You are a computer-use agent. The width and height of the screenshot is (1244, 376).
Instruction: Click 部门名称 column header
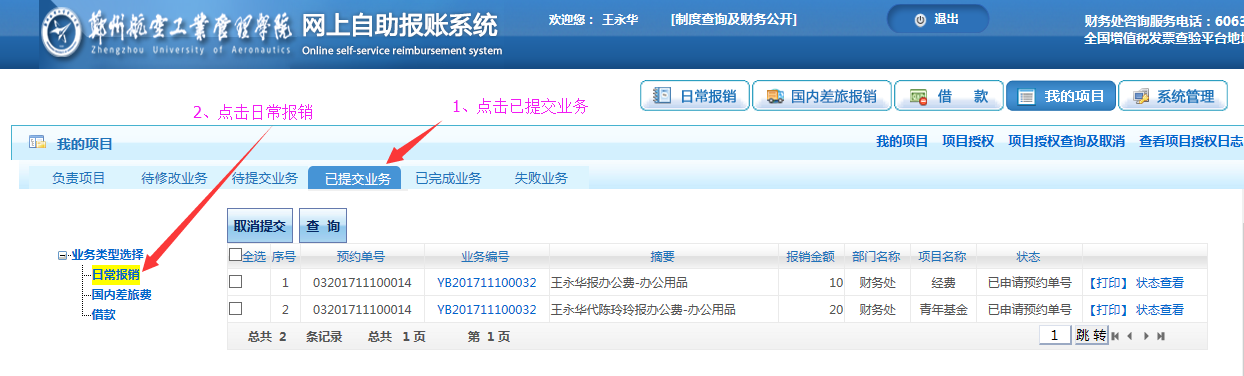click(877, 256)
